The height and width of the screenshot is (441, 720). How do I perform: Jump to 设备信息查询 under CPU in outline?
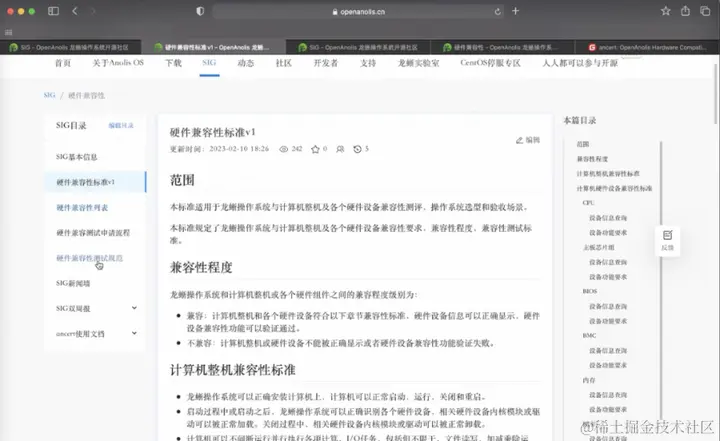click(x=608, y=218)
